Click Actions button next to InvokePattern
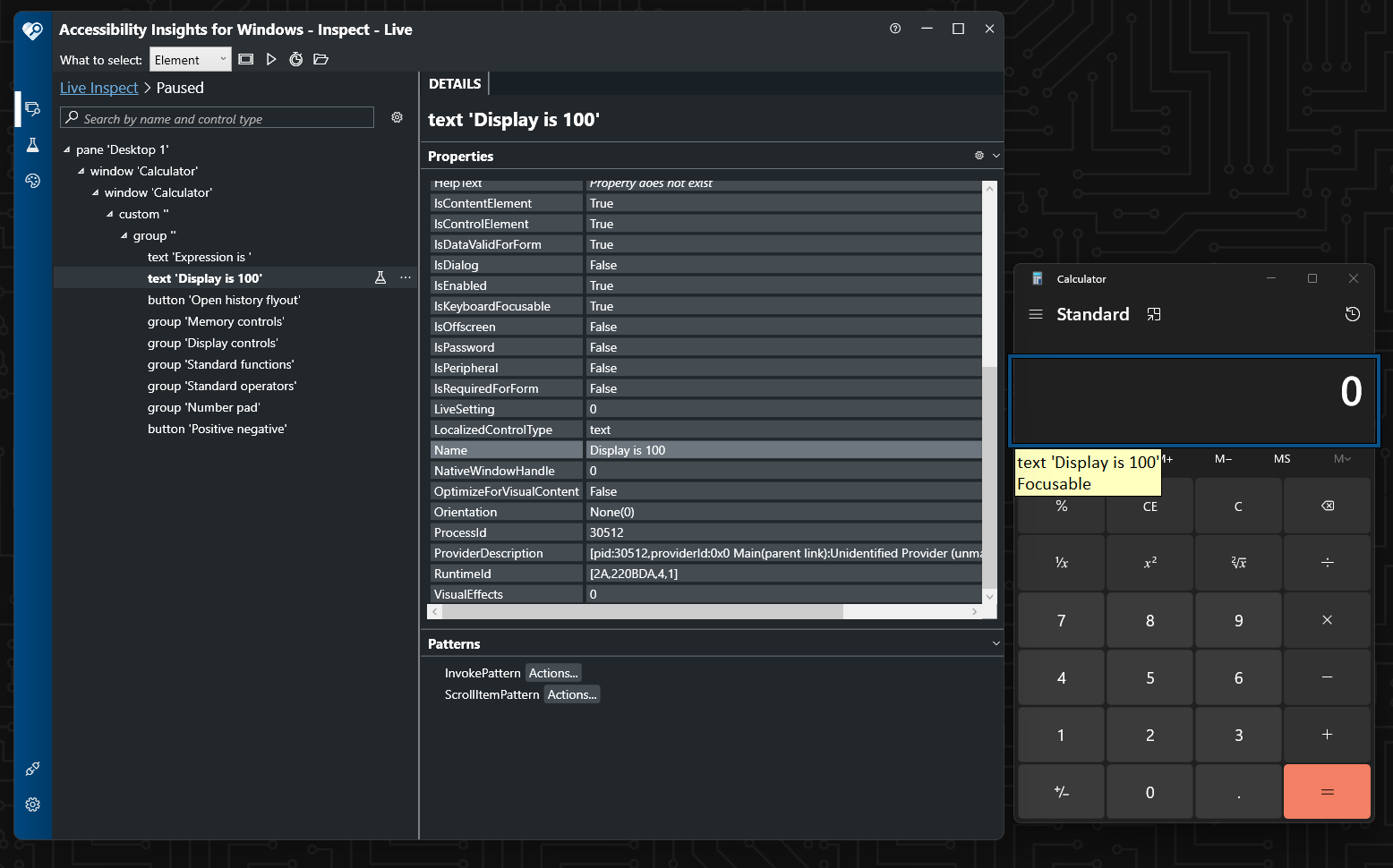 (553, 673)
